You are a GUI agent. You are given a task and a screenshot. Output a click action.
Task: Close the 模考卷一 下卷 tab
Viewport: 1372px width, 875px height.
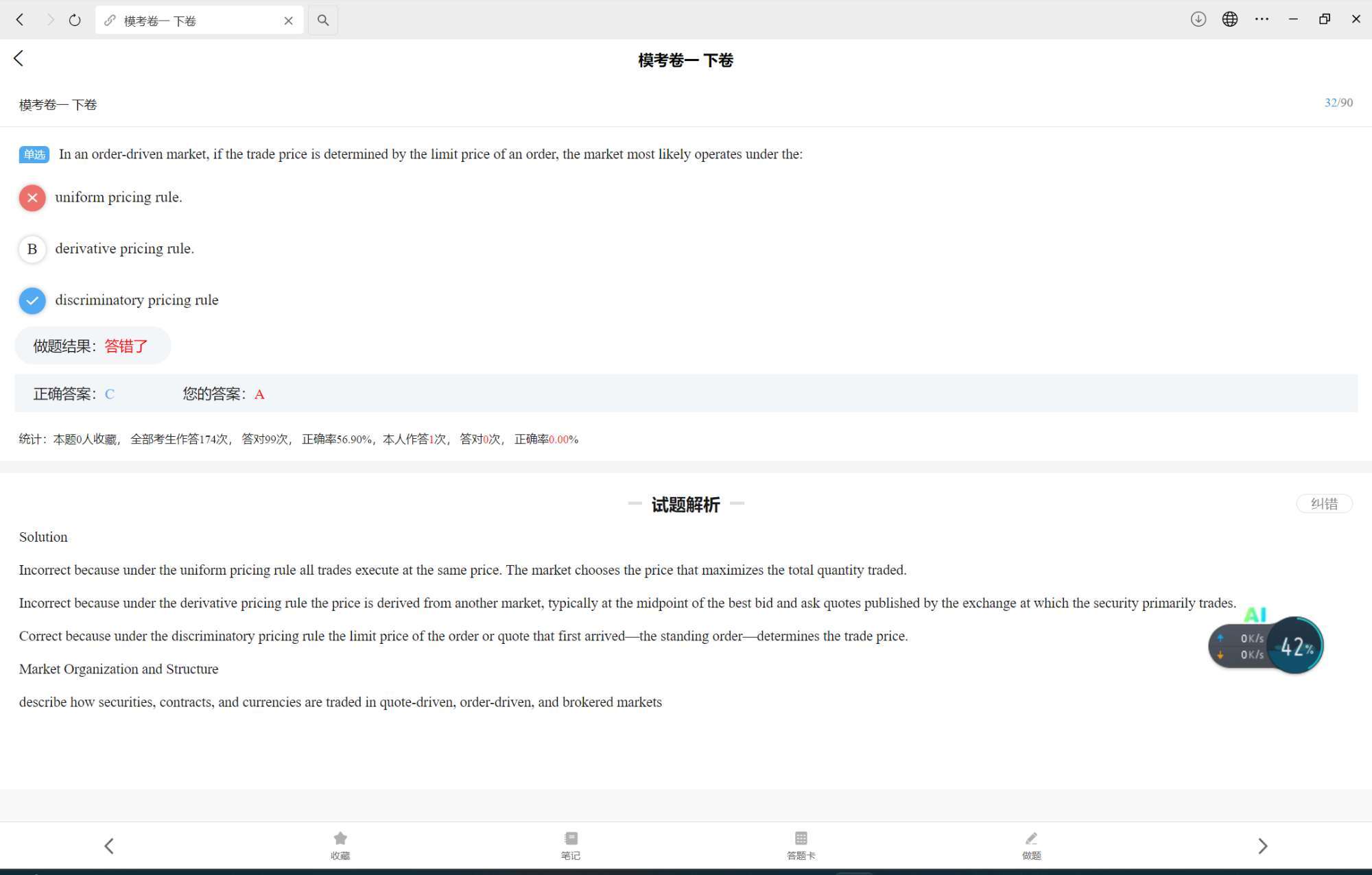(x=288, y=21)
